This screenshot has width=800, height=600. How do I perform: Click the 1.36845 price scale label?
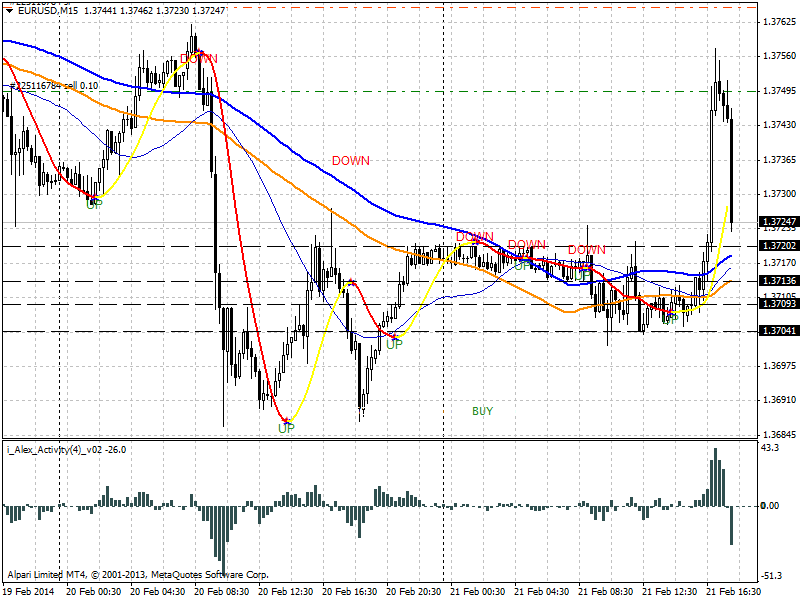click(779, 435)
